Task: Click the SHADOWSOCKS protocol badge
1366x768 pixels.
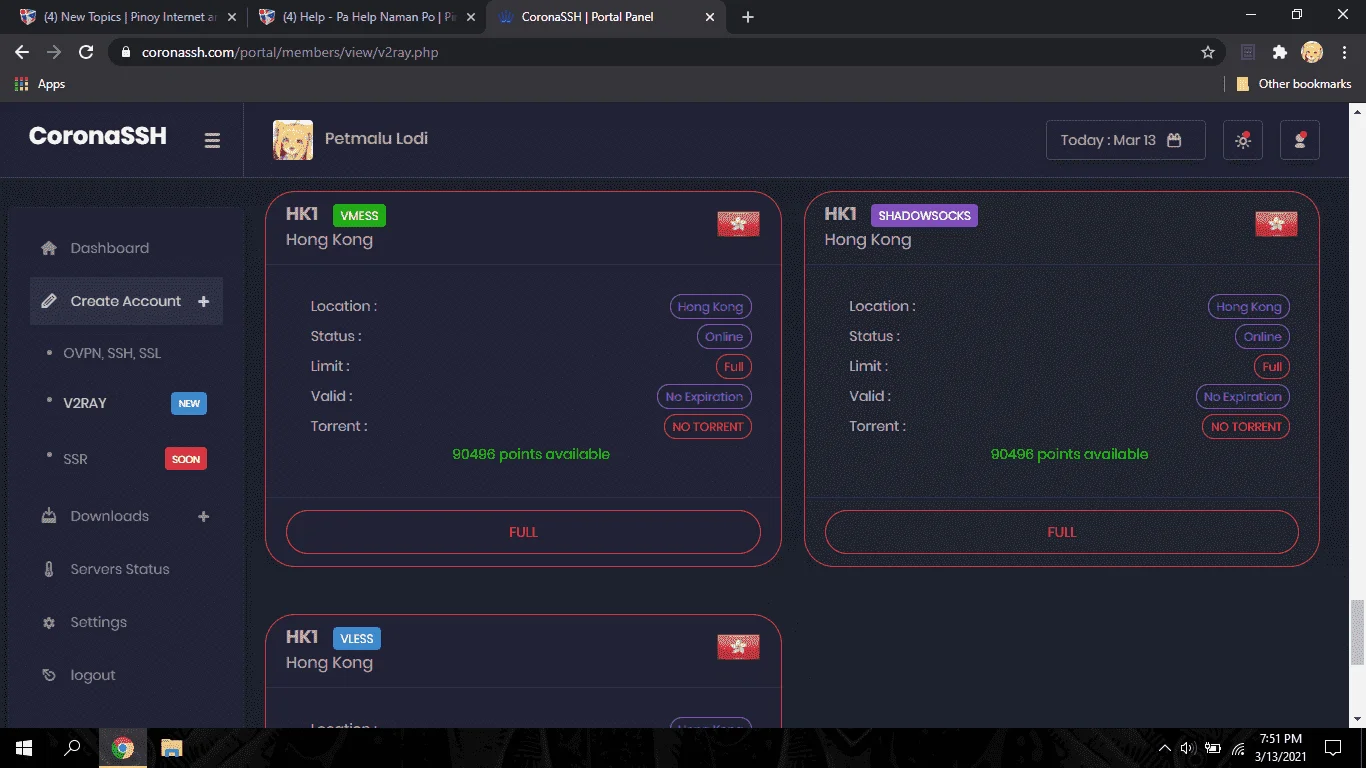Action: [x=924, y=215]
